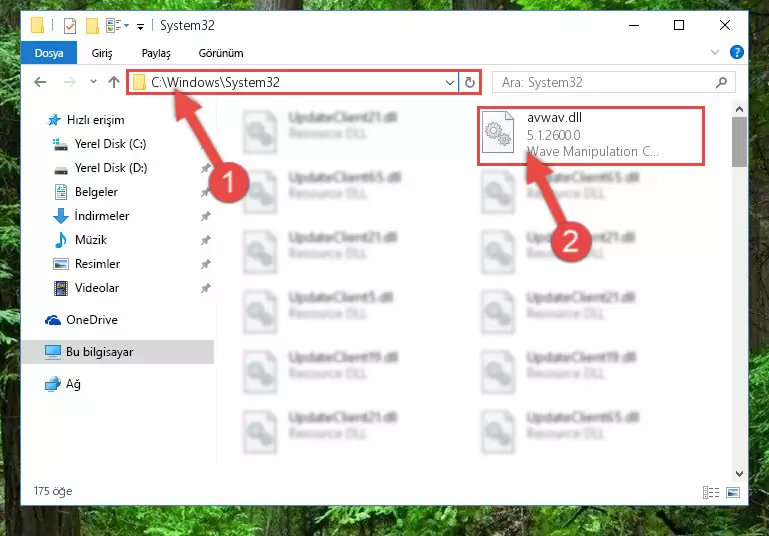
Task: Open the Paylaş ribbon tab
Action: click(x=156, y=53)
